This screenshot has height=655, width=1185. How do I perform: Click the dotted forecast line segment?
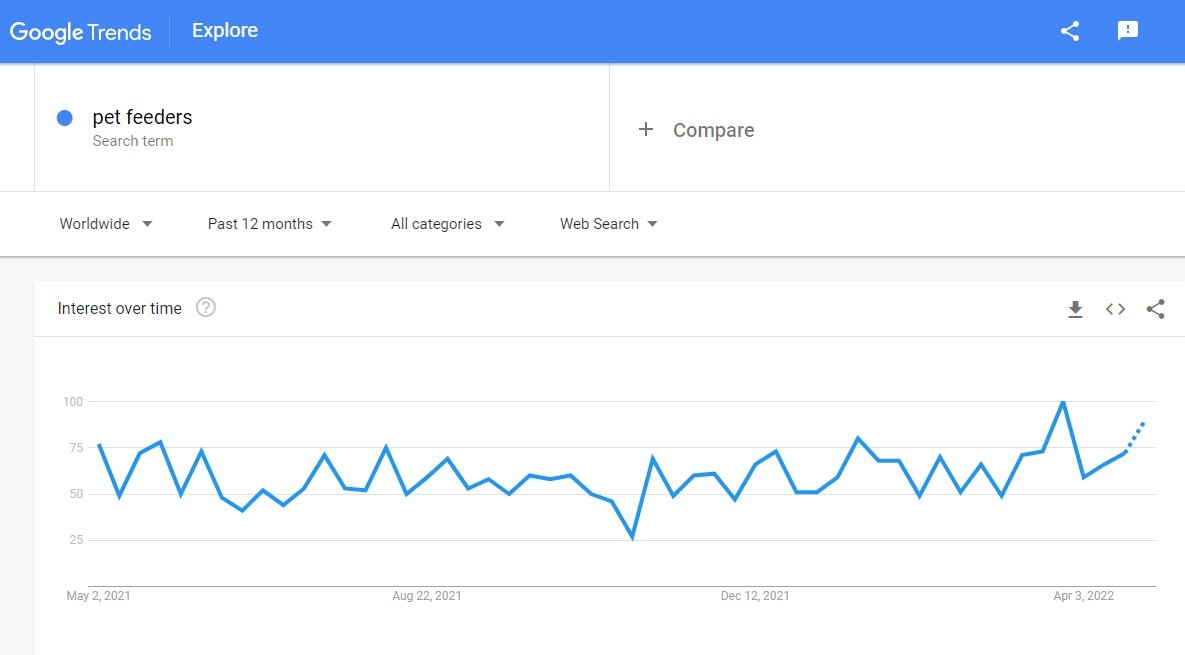click(1135, 437)
